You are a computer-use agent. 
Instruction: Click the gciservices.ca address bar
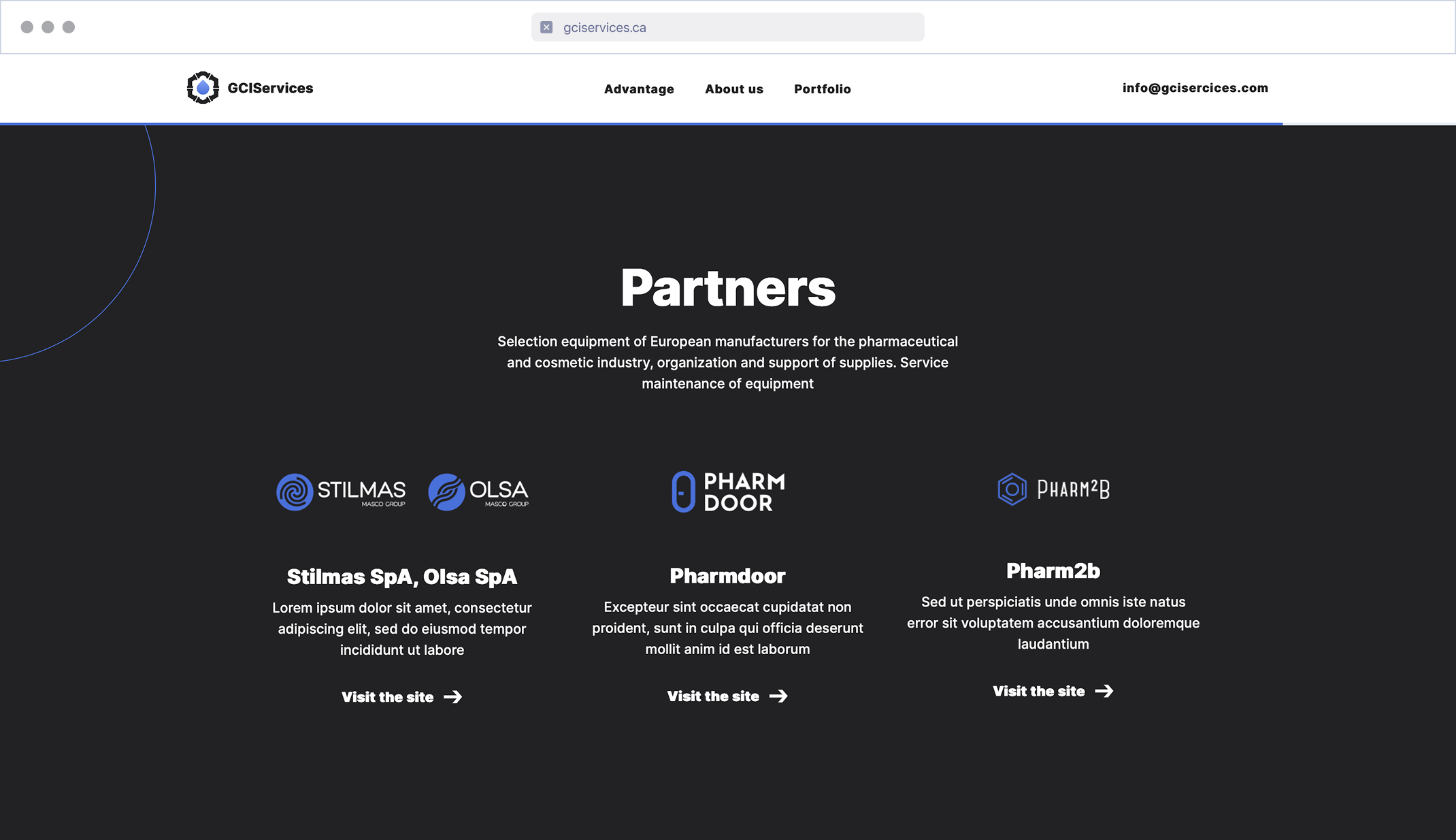click(x=727, y=27)
